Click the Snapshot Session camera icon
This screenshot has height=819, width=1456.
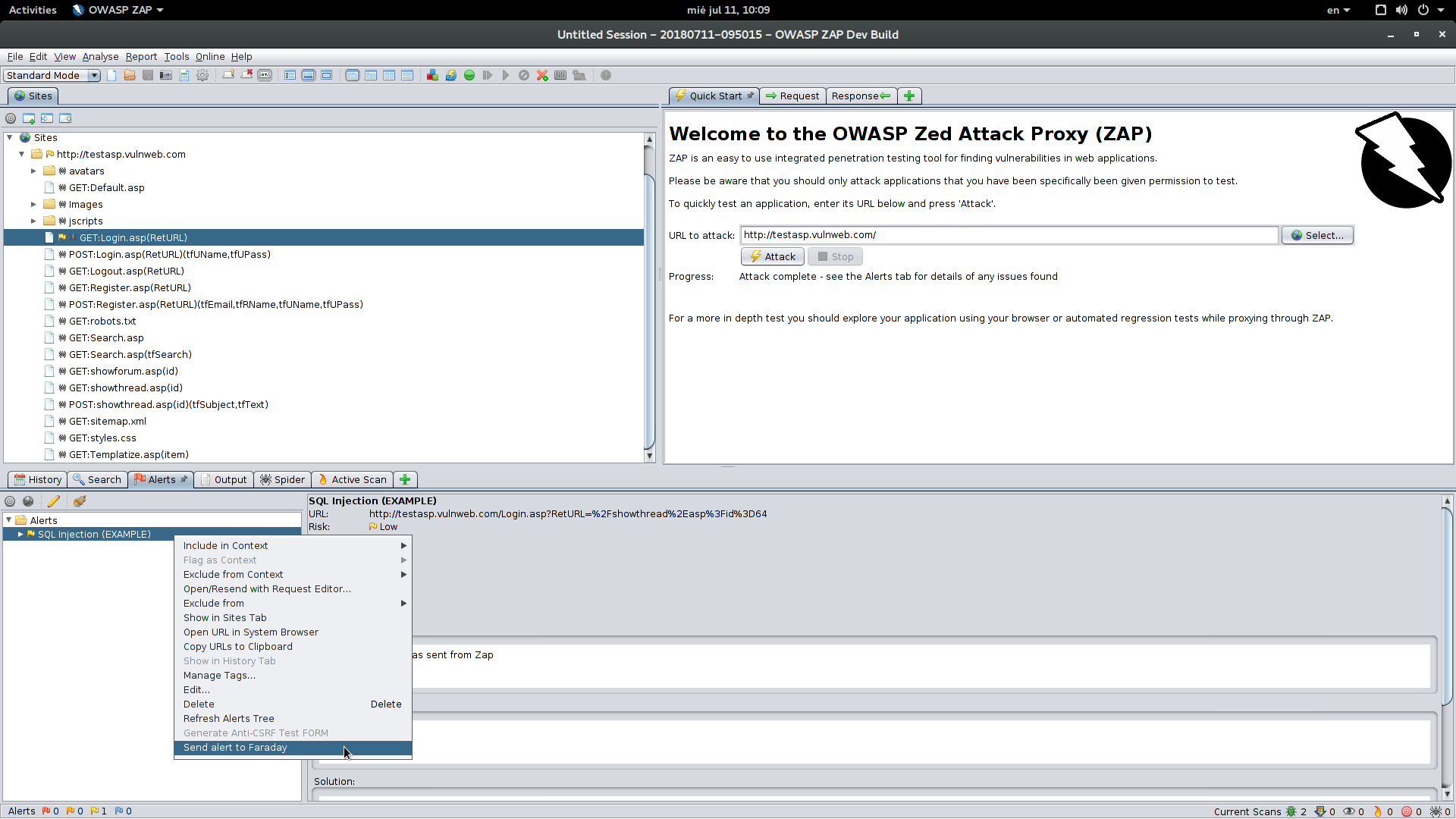click(166, 75)
